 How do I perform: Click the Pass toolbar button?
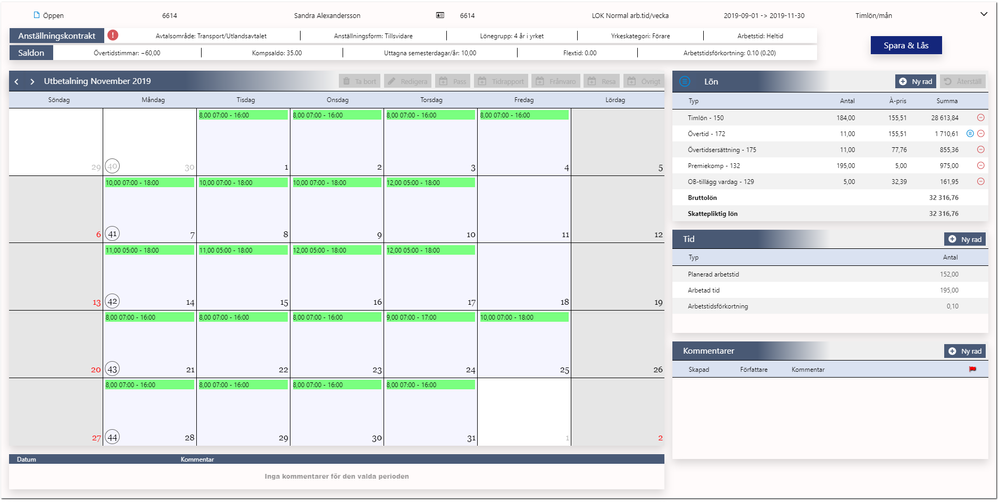pyautogui.click(x=452, y=82)
